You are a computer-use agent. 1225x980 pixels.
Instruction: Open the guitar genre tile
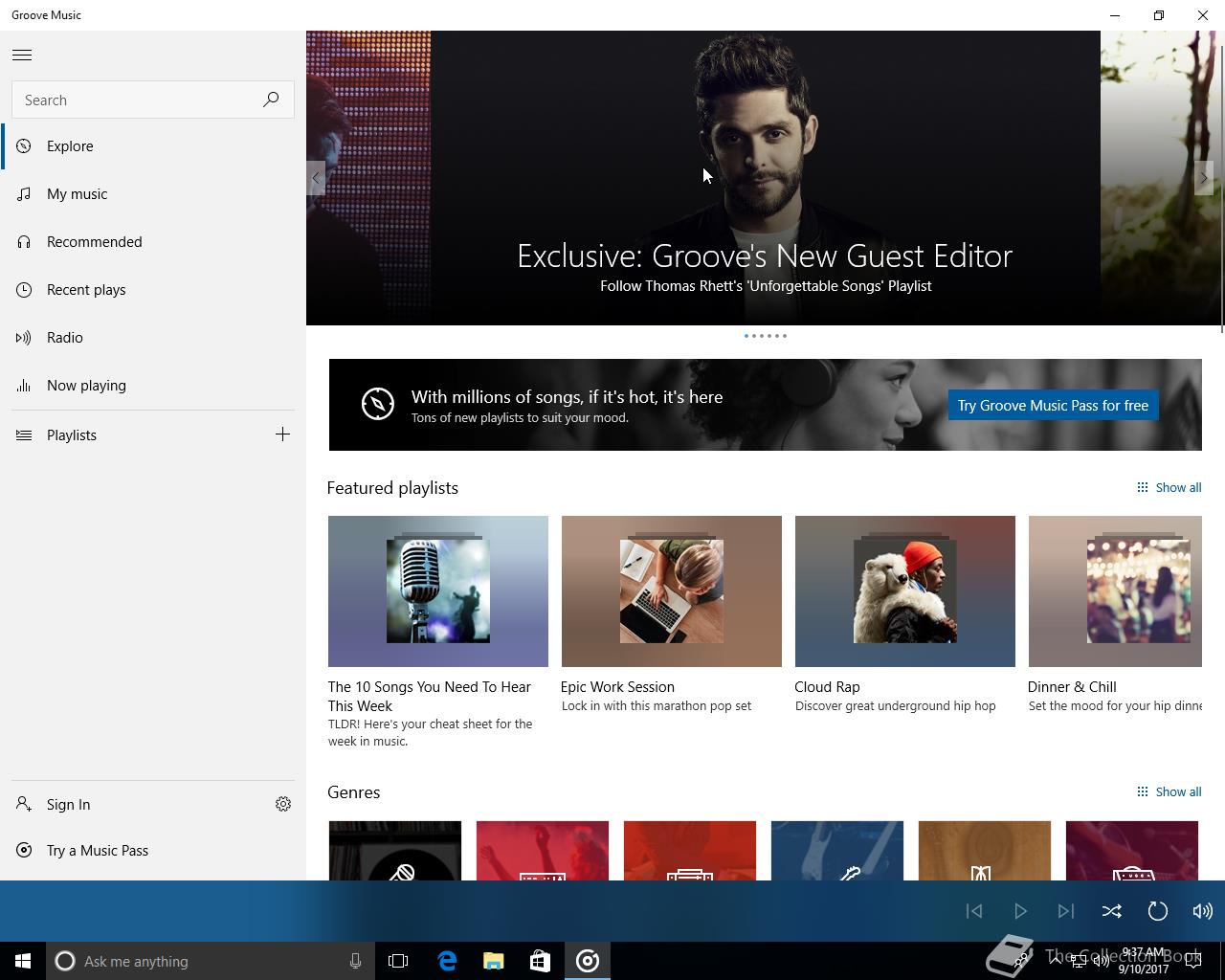[837, 851]
